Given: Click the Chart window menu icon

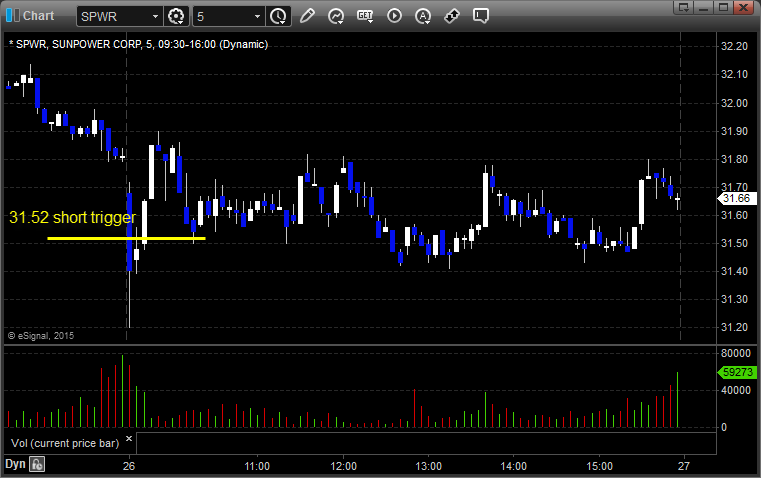Looking at the screenshot, I should [12, 15].
